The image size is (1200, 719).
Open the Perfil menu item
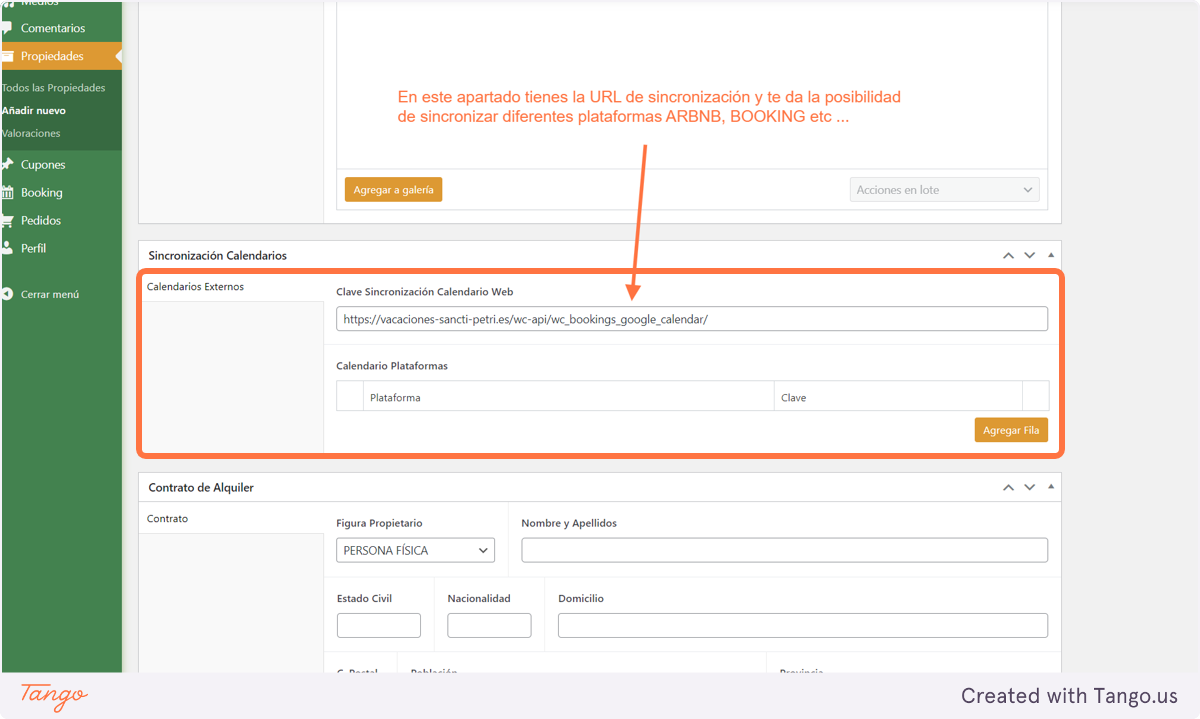pos(33,248)
